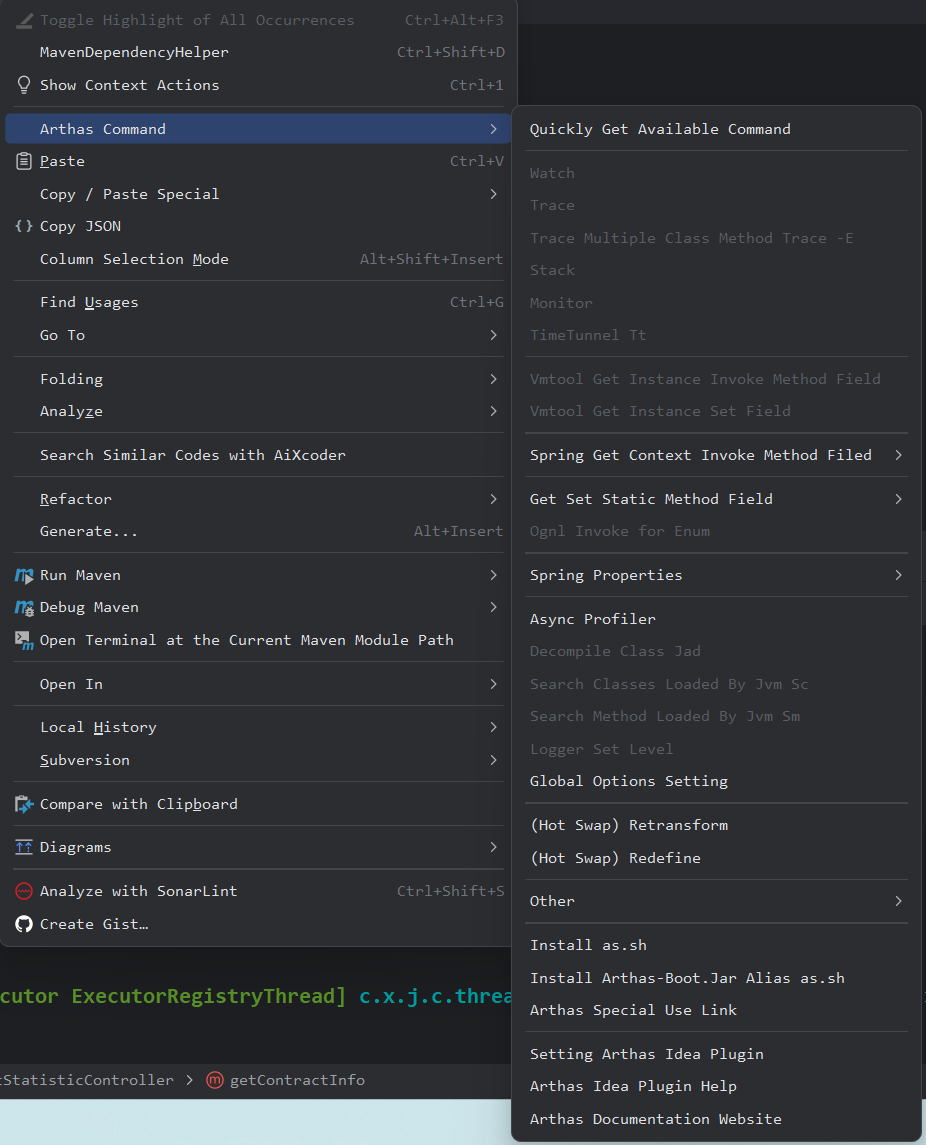Expand the Arthas Command submenu arrow
The height and width of the screenshot is (1145, 926).
click(494, 129)
